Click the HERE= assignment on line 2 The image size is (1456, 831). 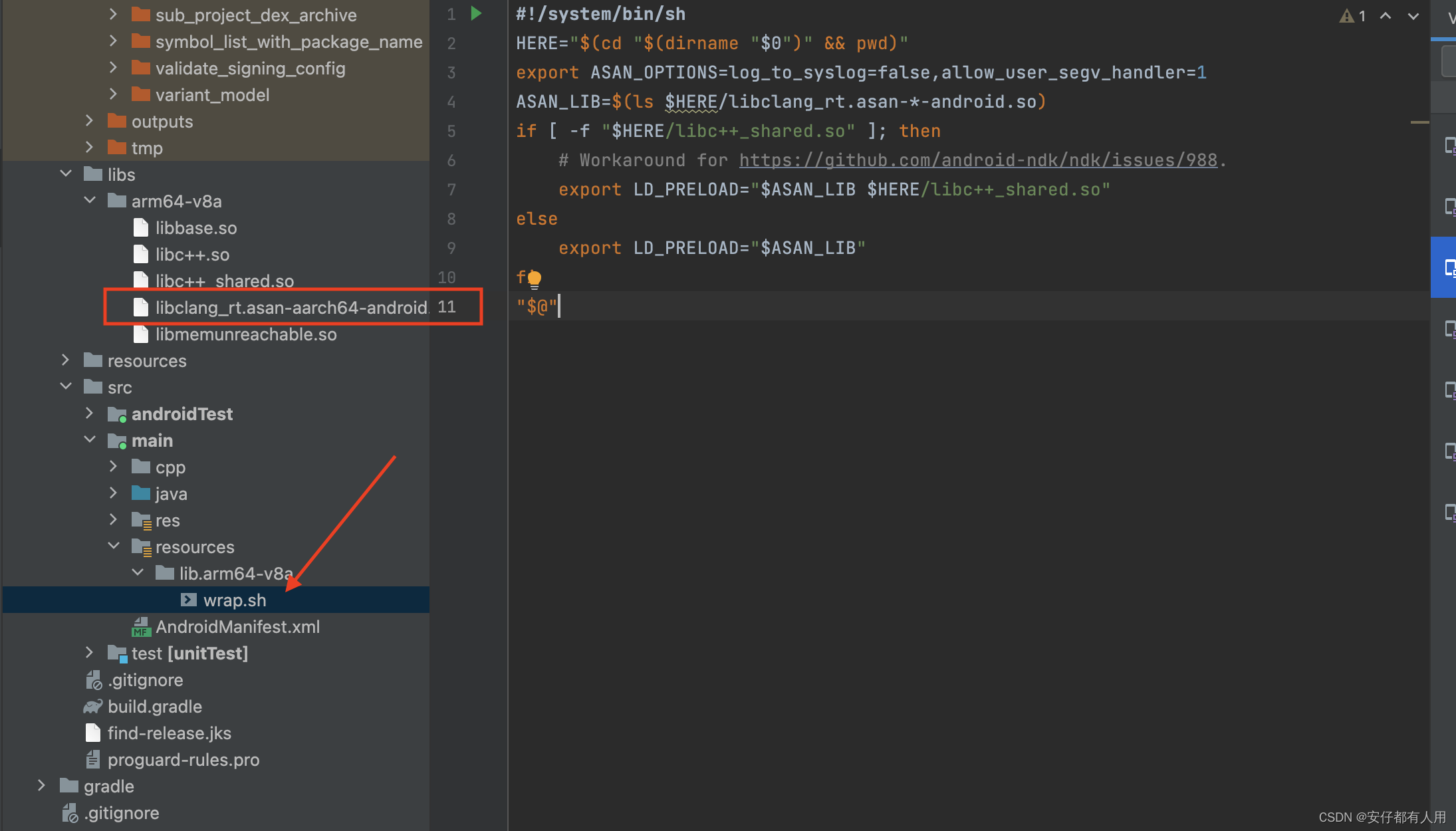712,43
